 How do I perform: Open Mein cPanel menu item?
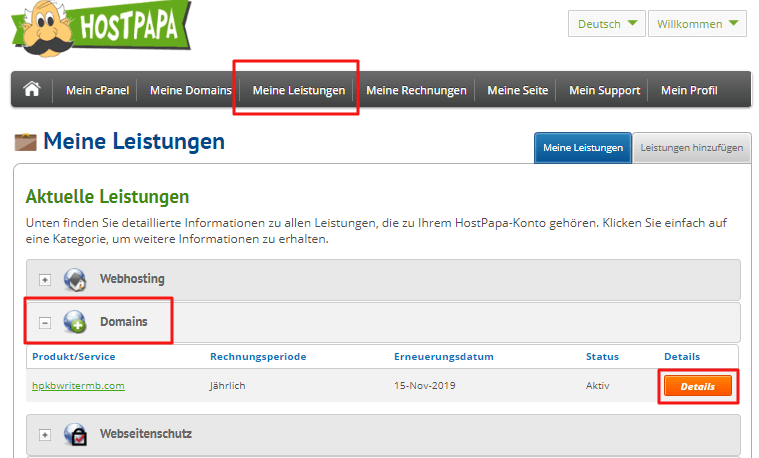(97, 90)
